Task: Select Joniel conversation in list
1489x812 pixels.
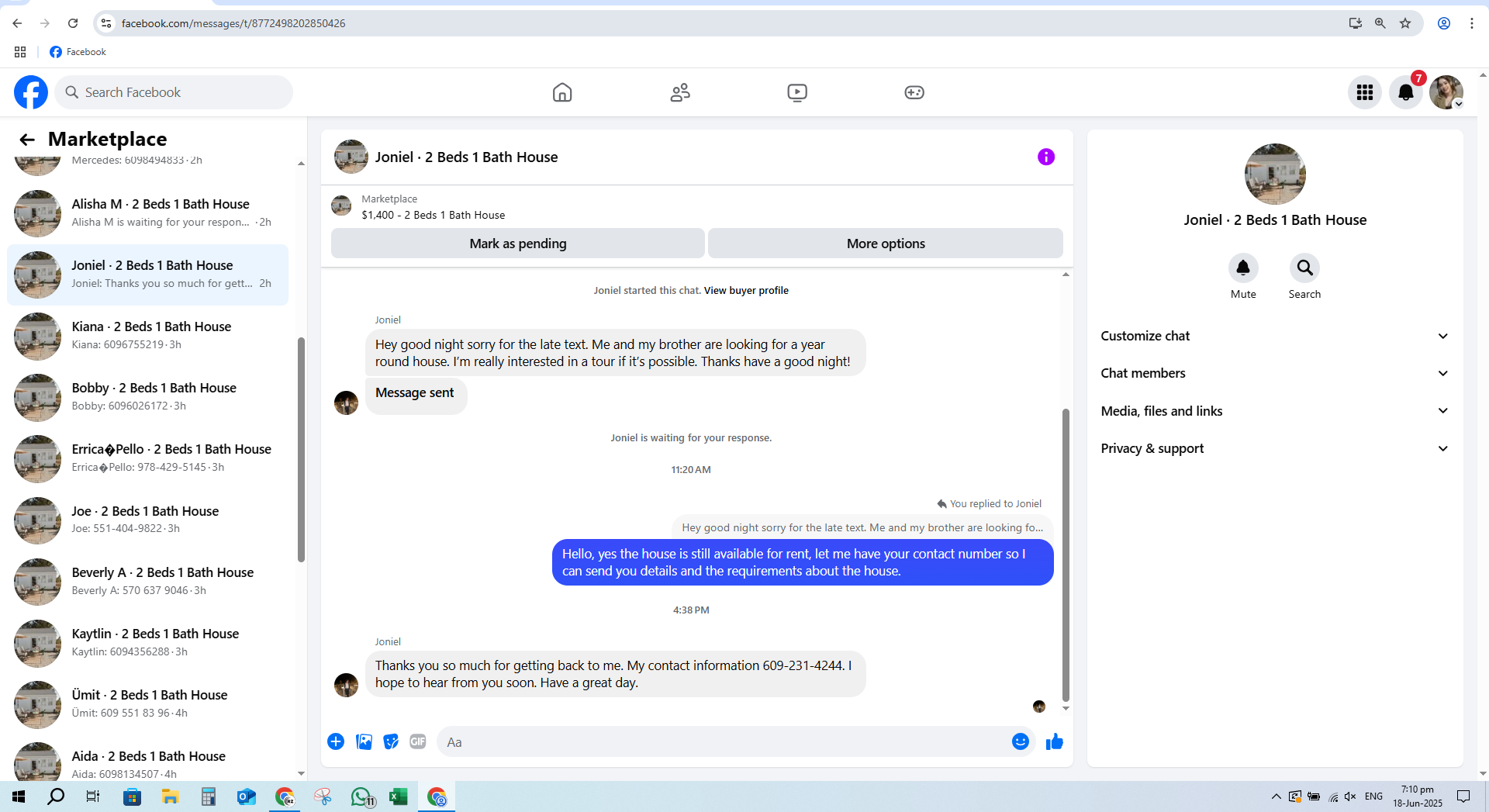Action: click(x=148, y=275)
